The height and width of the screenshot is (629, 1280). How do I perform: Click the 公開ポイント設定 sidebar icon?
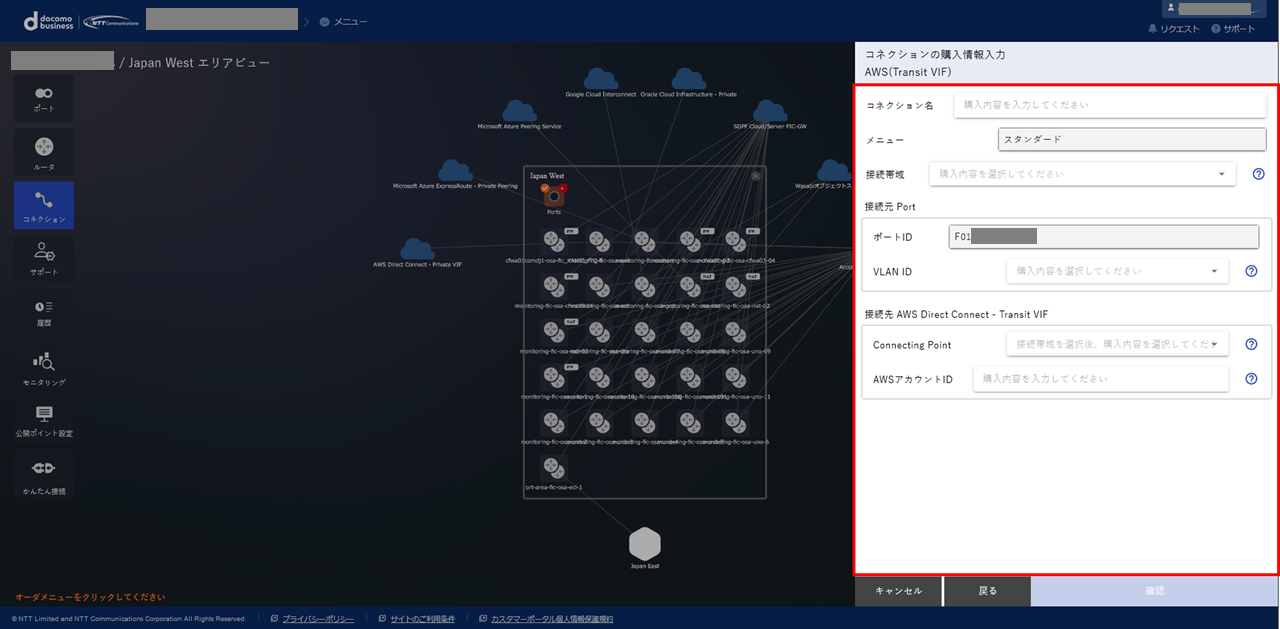[44, 420]
